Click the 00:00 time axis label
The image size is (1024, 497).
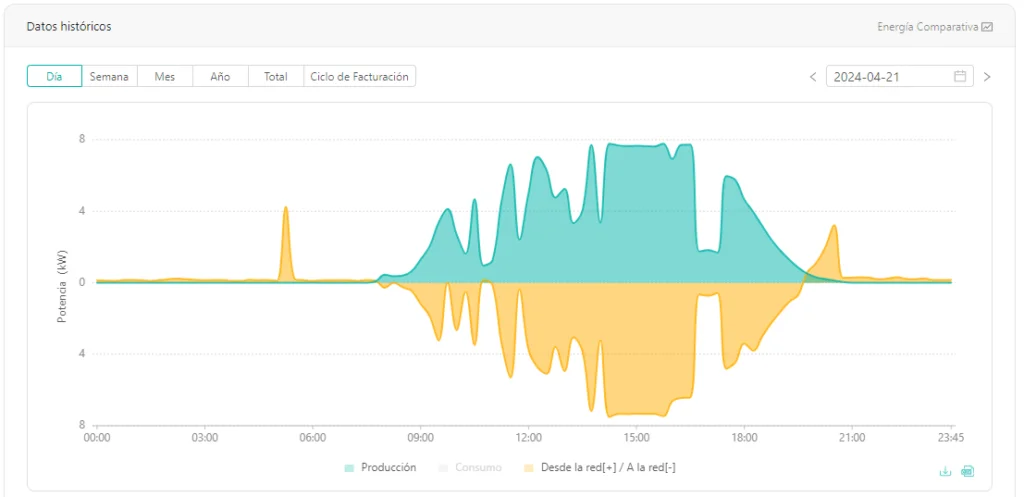[97, 438]
